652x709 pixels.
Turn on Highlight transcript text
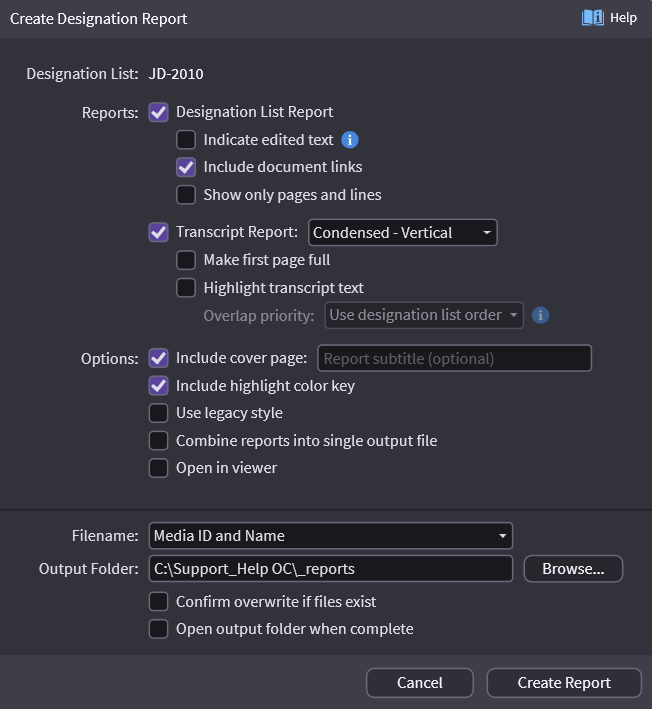[x=186, y=288]
